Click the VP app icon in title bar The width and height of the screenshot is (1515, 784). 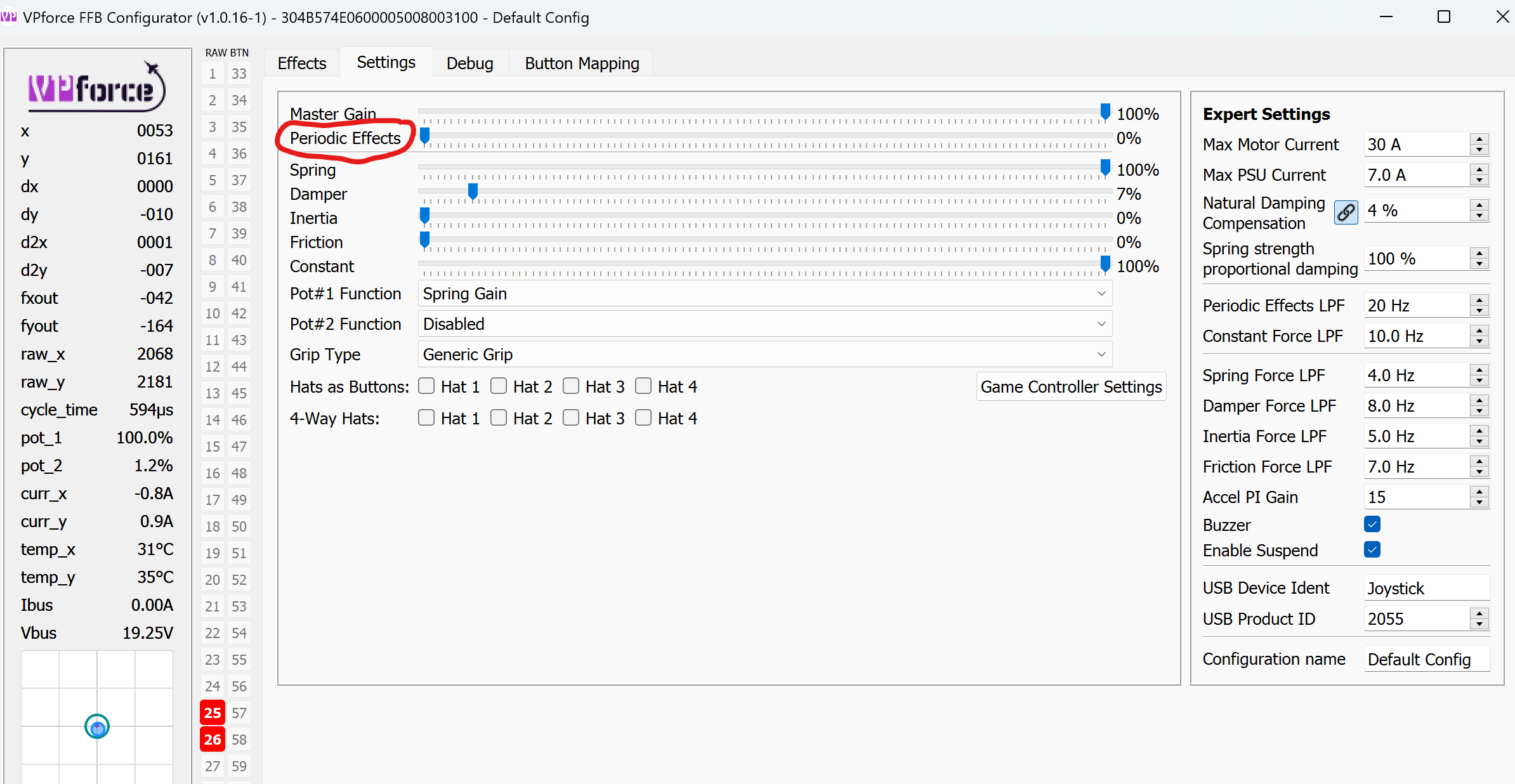9,17
